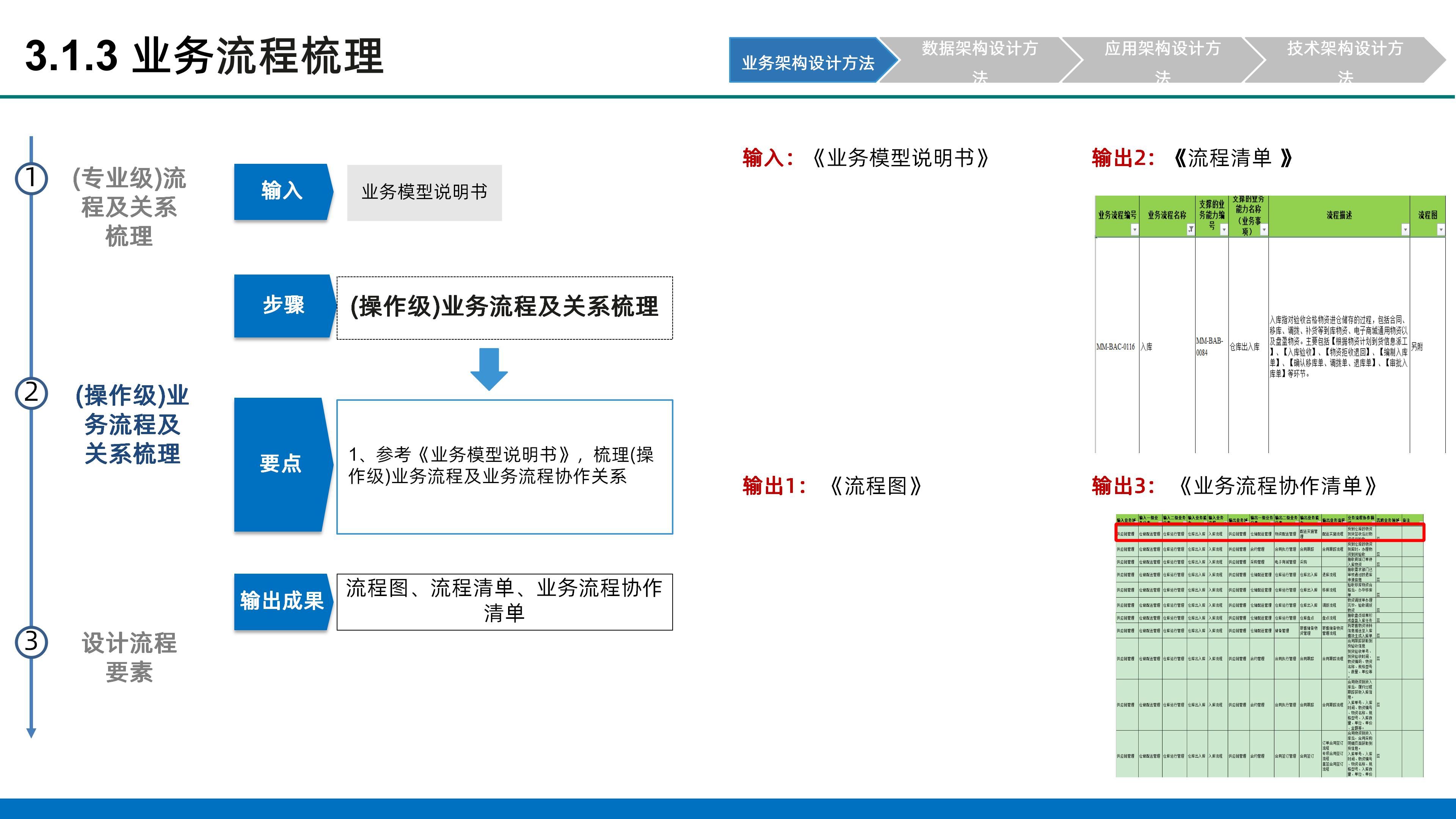
Task: Select timeline step (专业级)流程及关系梳理
Action: (x=129, y=207)
